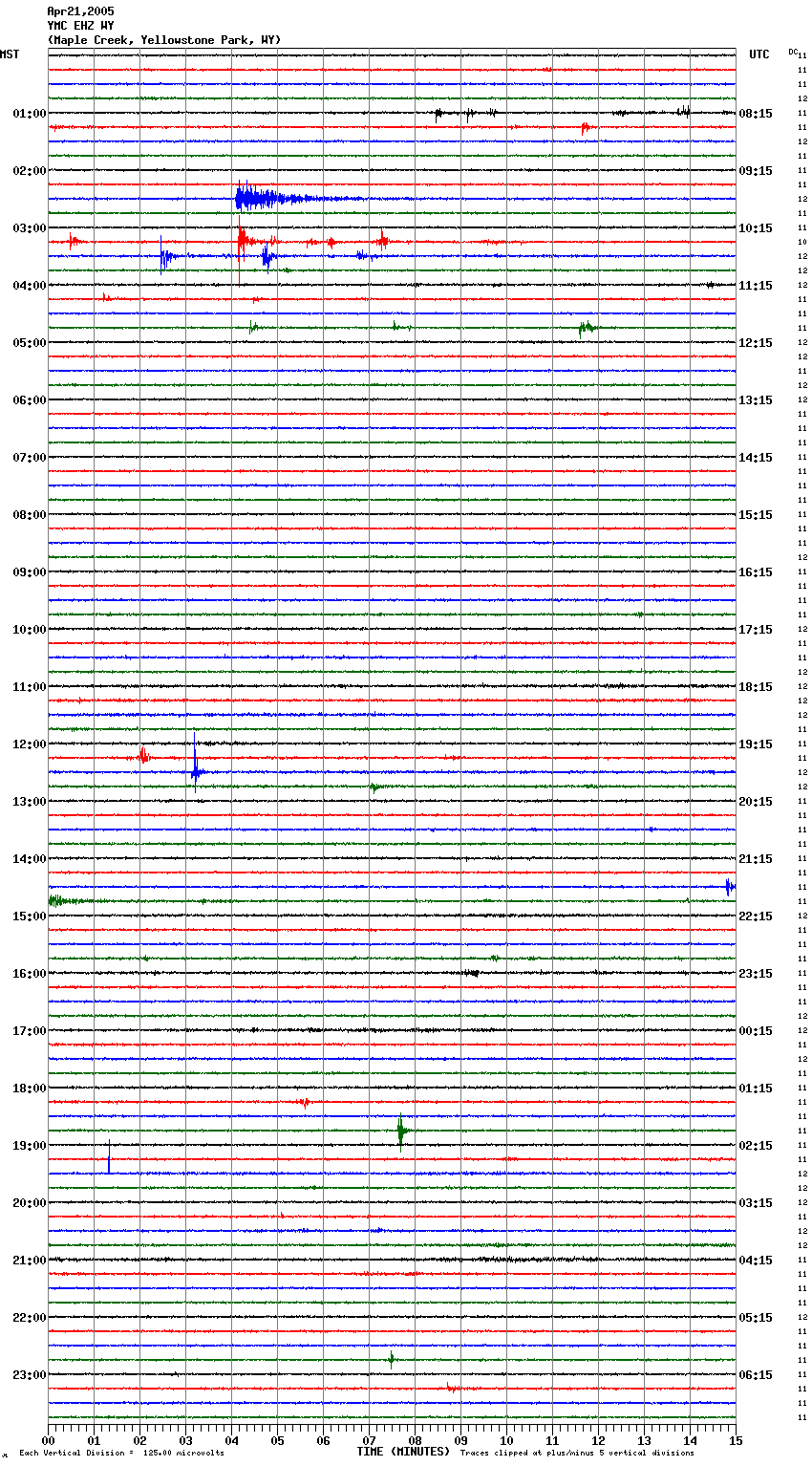Click the MST timezone header

click(x=10, y=54)
